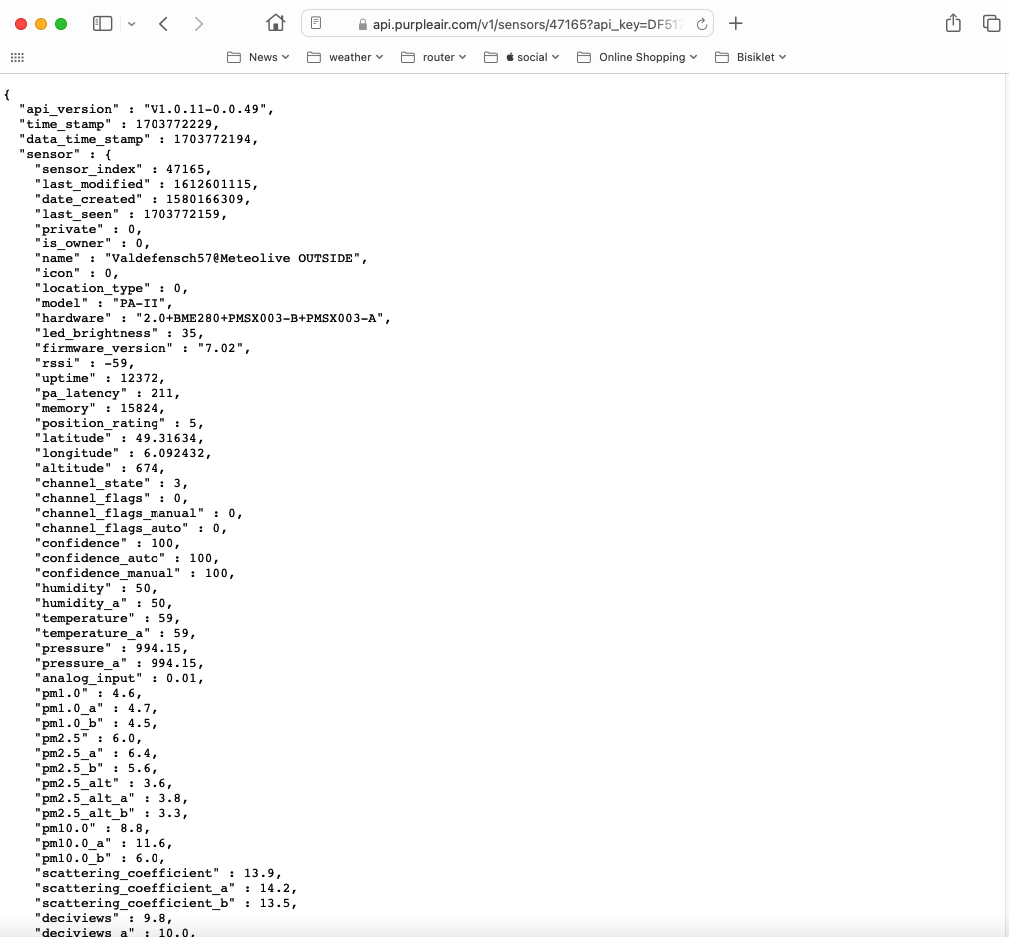
Task: Expand the weather bookmarks folder
Action: [345, 57]
